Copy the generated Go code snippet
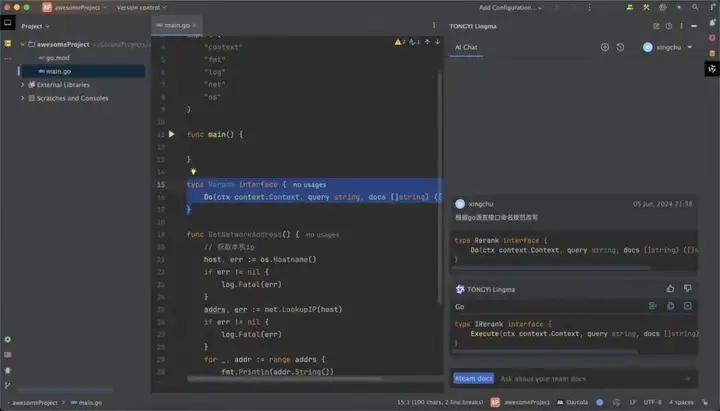Screen dimensions: 720x411 (670, 306)
